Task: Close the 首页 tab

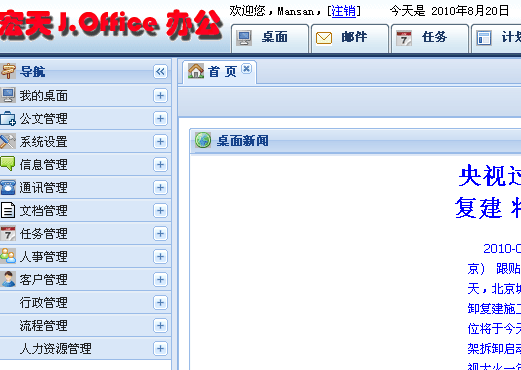Action: click(246, 68)
